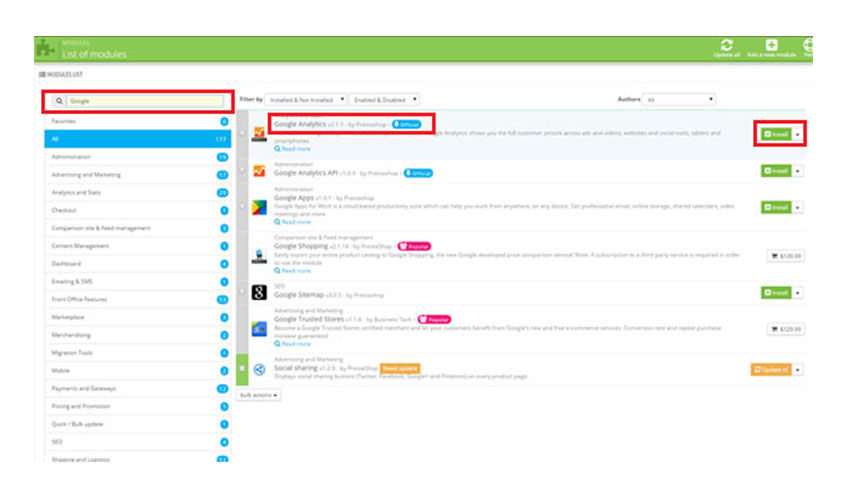Click the Modules puzzle piece icon in header
Image resolution: width=850 pixels, height=500 pixels.
pos(46,48)
